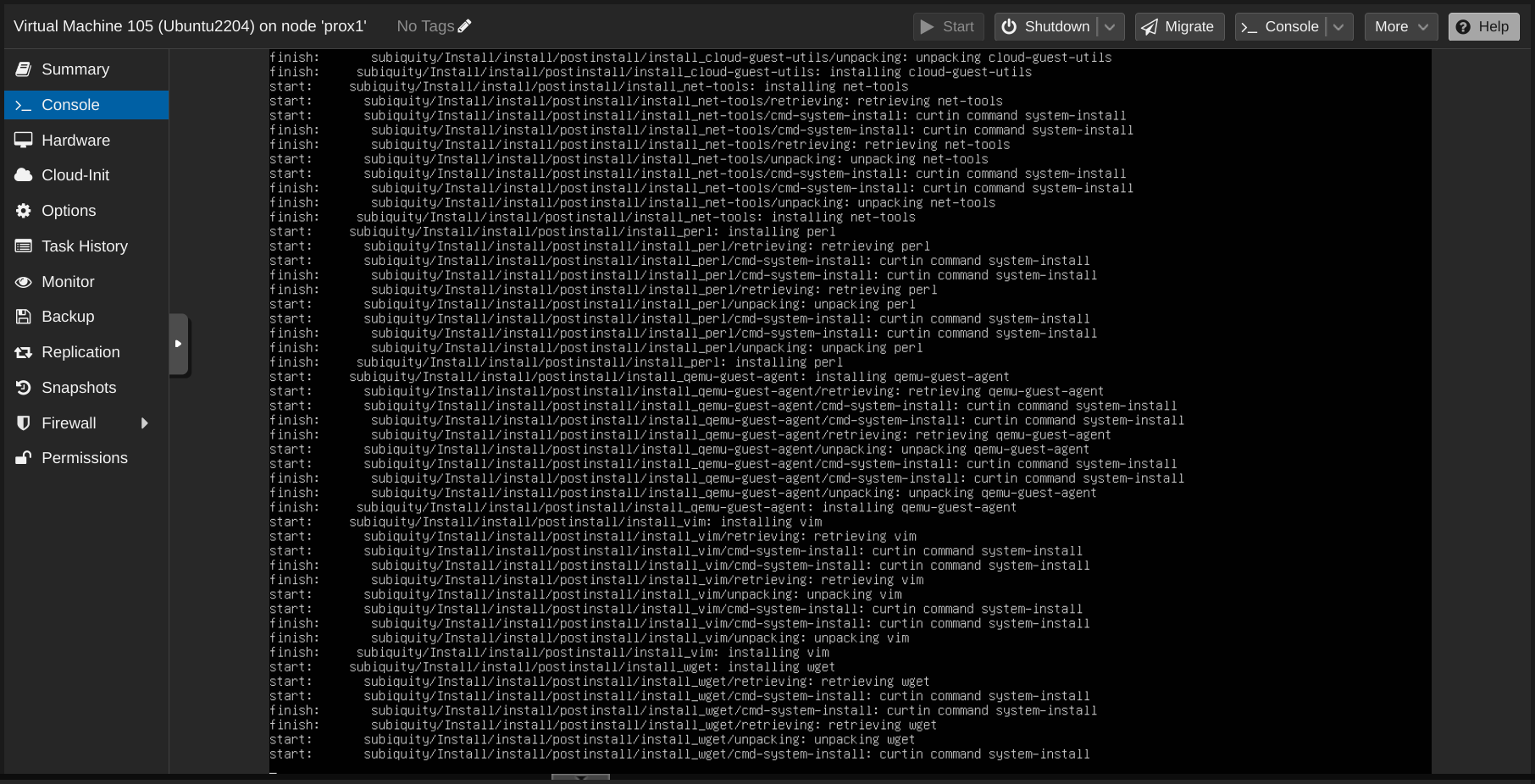Click the VM 105 title text
This screenshot has height=784, width=1535.
tap(190, 26)
